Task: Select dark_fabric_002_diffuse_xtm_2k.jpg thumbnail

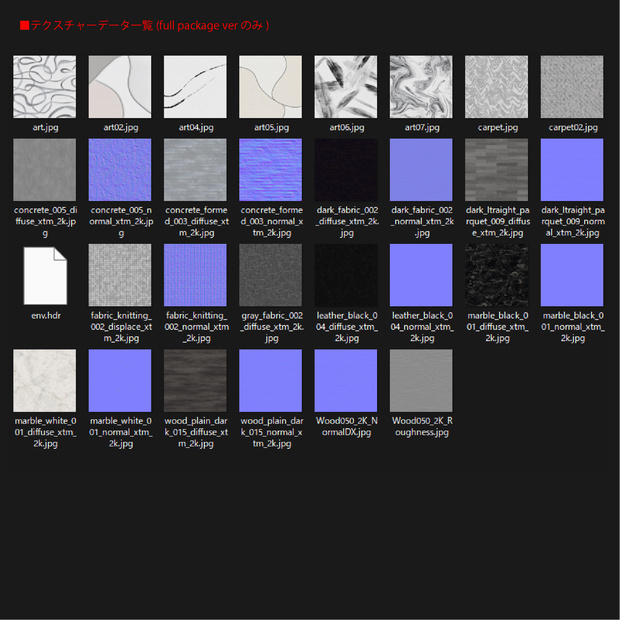Action: pos(346,170)
